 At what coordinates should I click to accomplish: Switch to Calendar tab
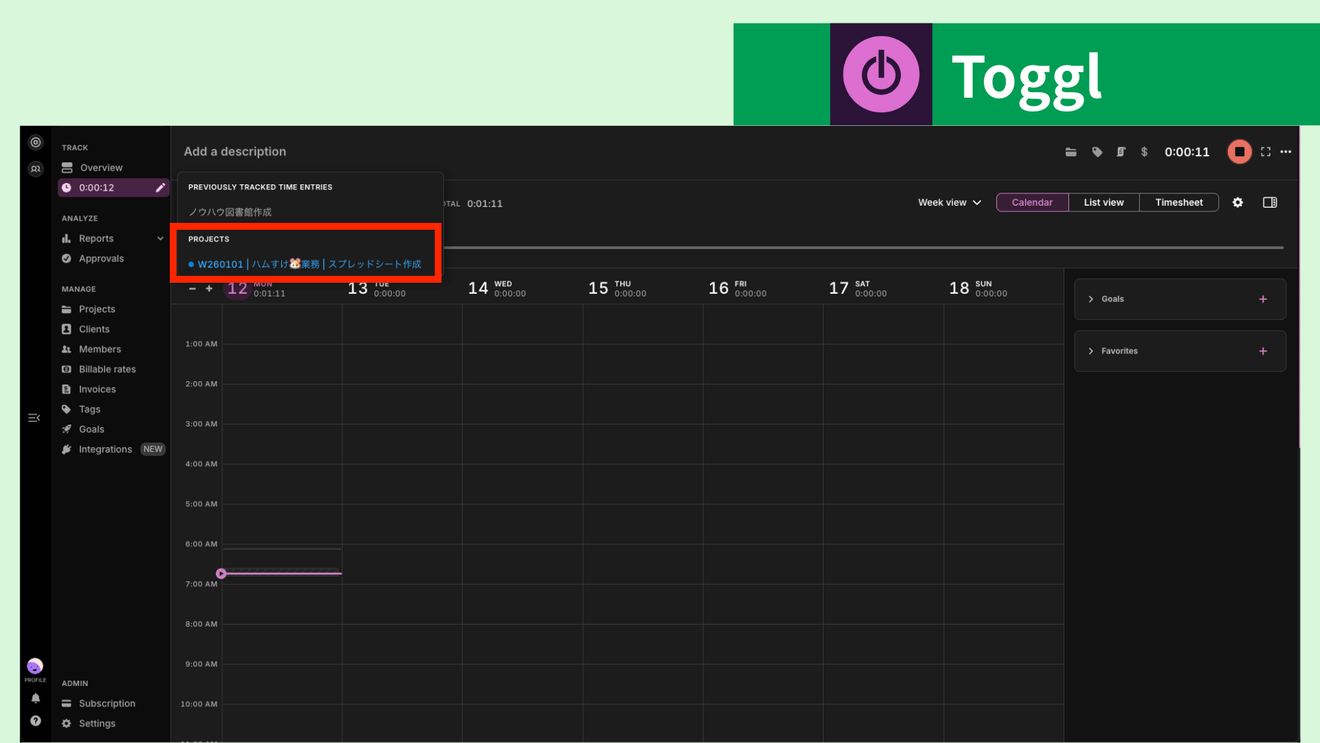pos(1032,202)
